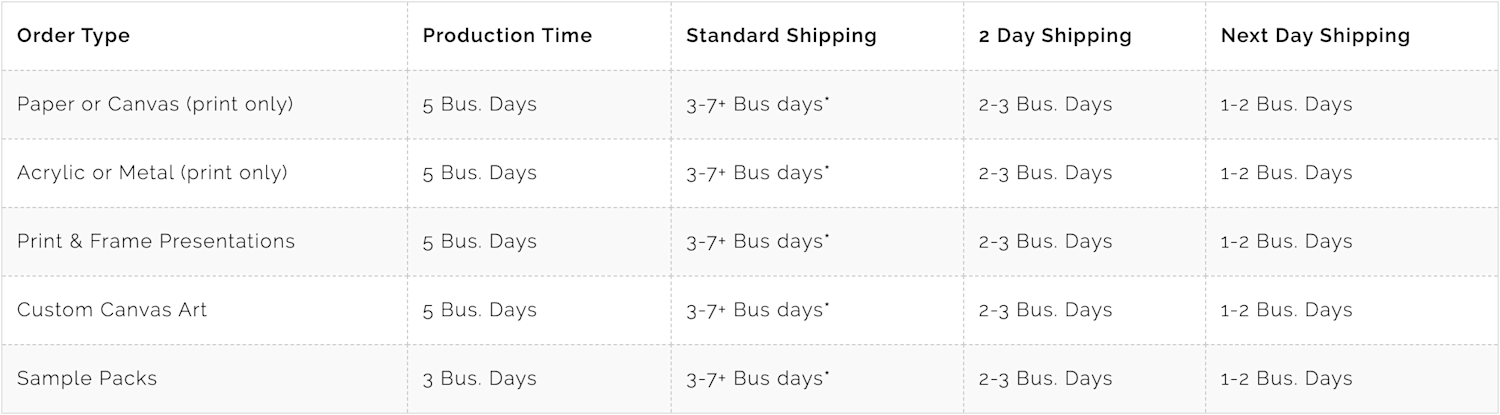Click the 3 Bus. Days production time for Sample Packs
The image size is (1500, 415).
[479, 379]
